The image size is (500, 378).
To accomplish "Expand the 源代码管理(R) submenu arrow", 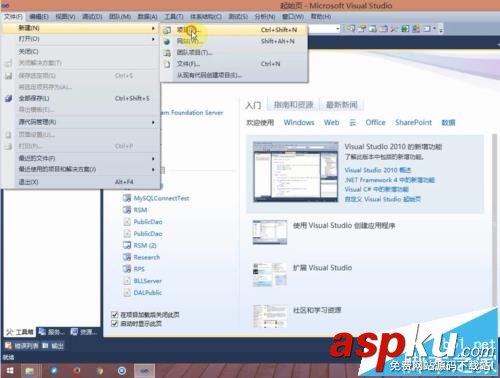I will coord(153,122).
